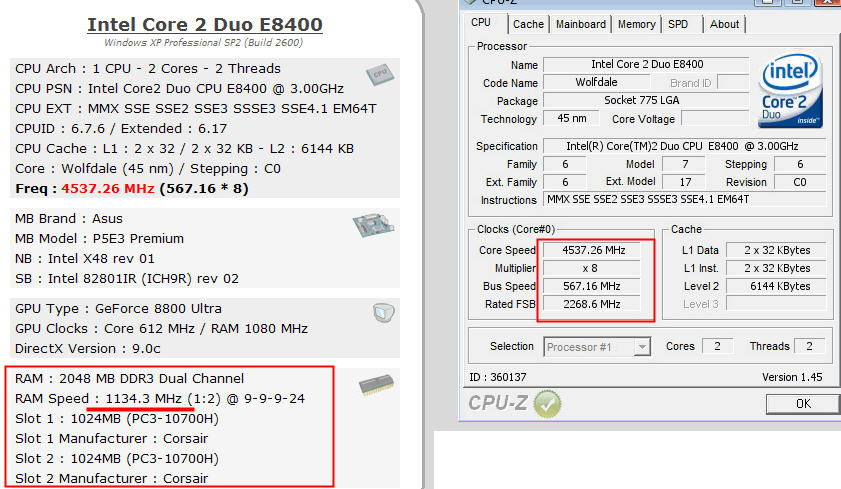
Task: Click the Name field showing Intel Core 2 Duo E8400
Action: [x=646, y=64]
